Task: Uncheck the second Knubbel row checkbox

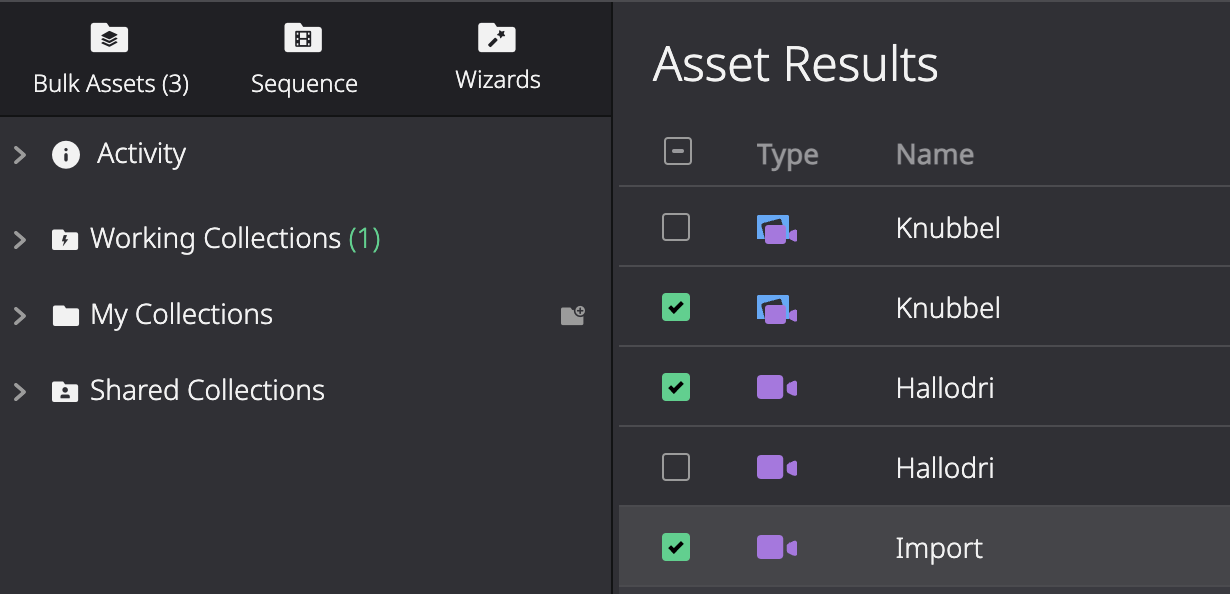Action: [676, 307]
